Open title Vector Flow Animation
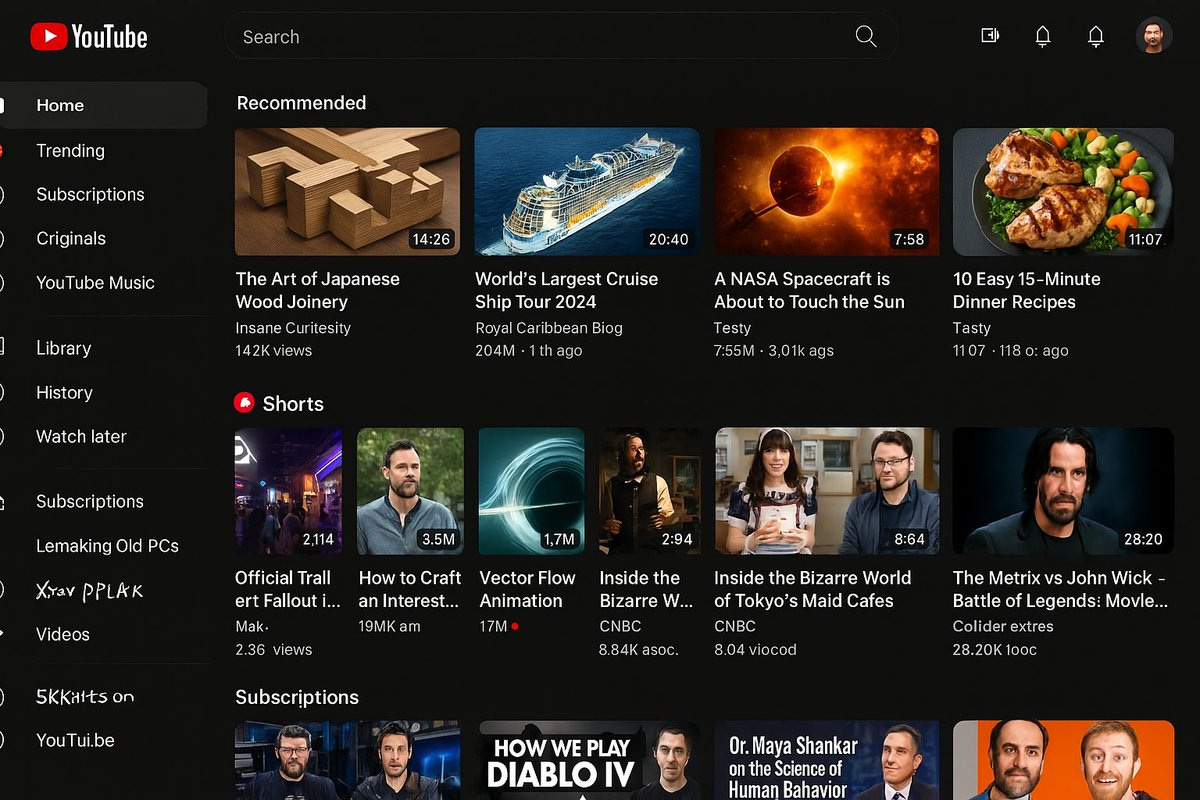1200x800 pixels. tap(527, 589)
